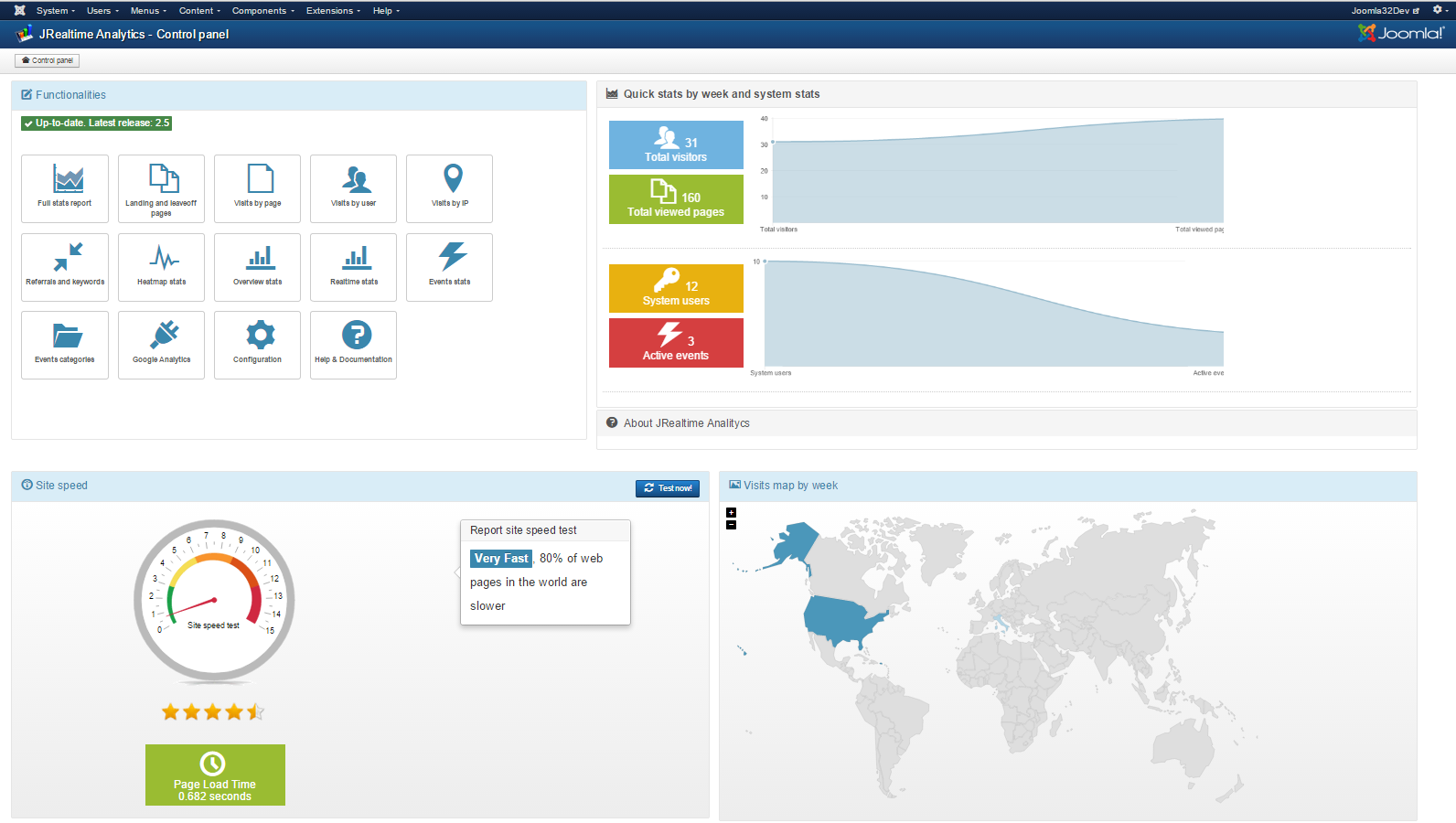Open the System menu
The width and height of the screenshot is (1456, 823).
[56, 11]
